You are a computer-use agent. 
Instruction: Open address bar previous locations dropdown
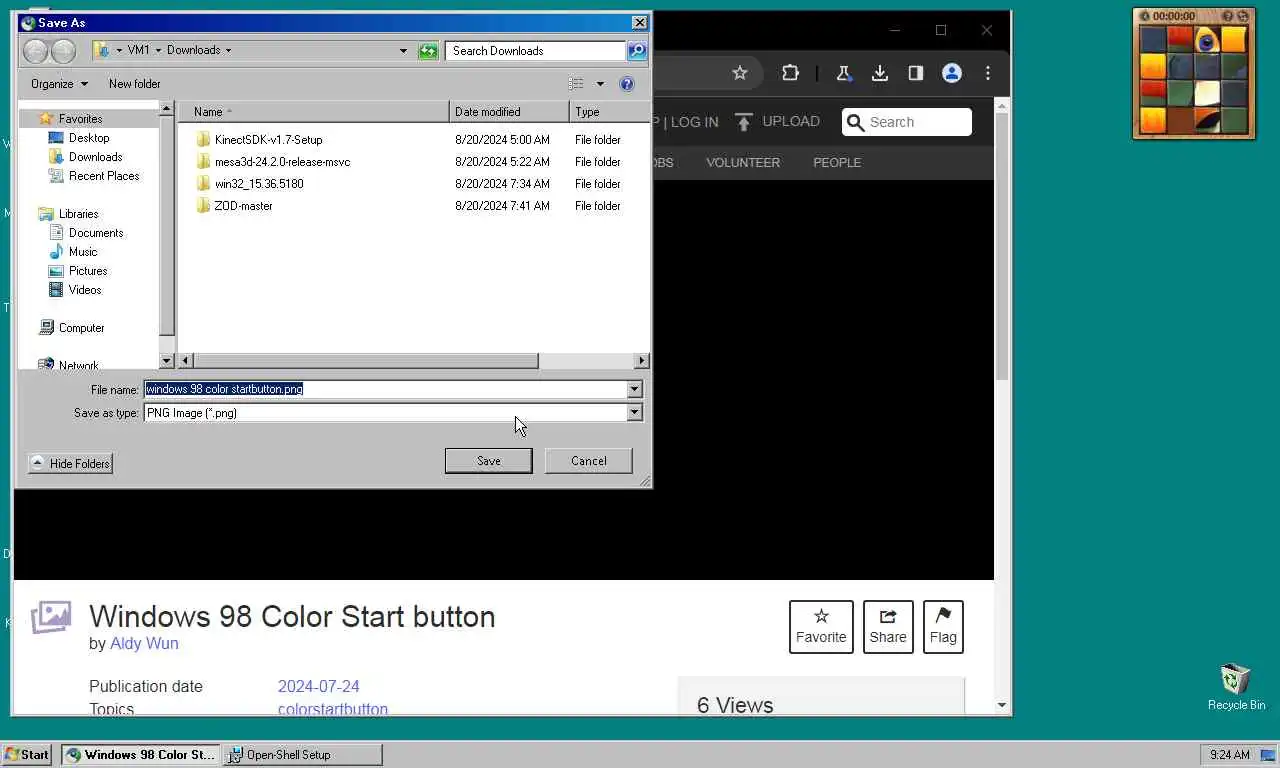coord(403,51)
